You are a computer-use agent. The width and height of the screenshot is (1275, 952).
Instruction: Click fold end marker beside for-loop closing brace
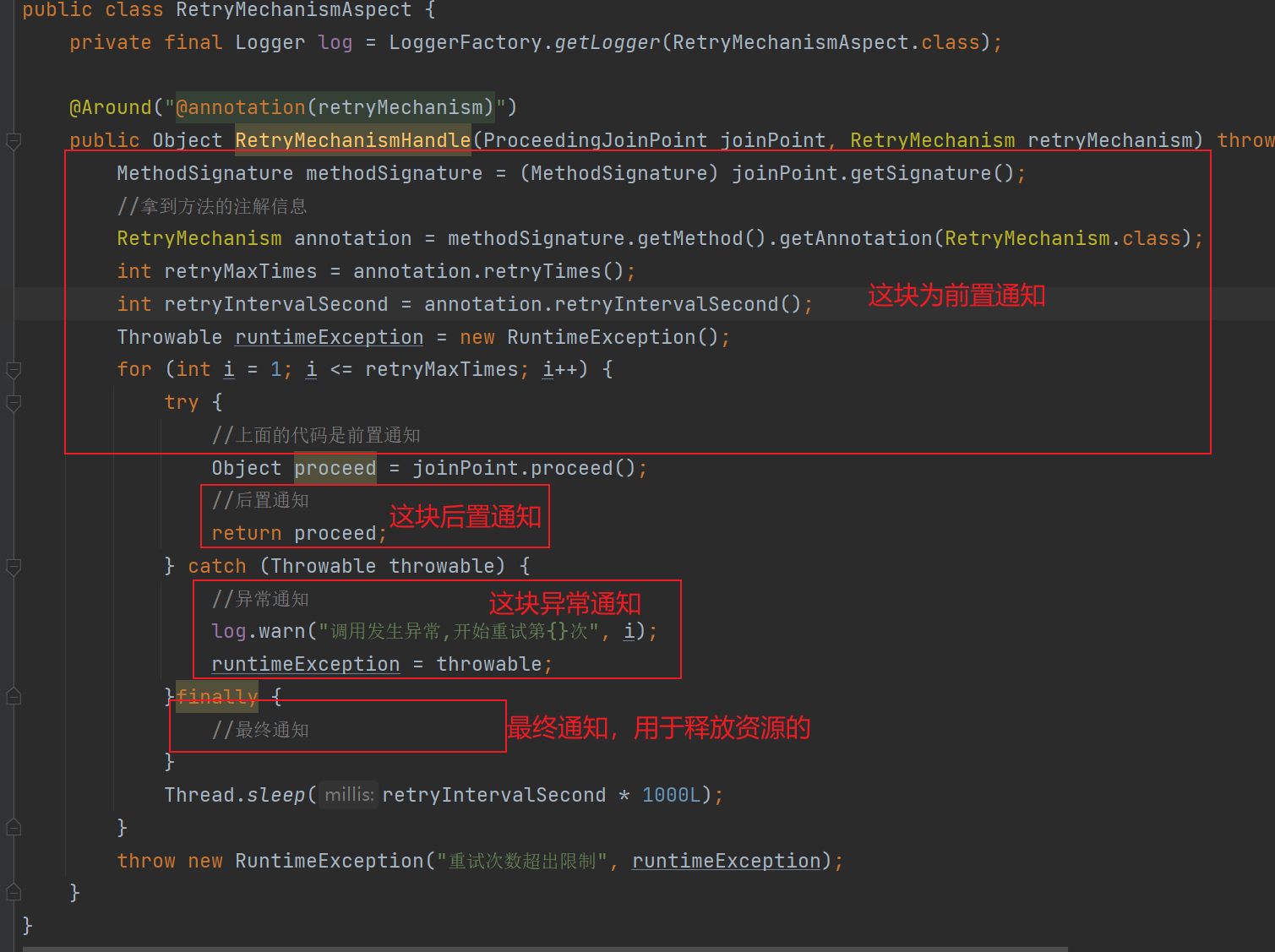14,827
